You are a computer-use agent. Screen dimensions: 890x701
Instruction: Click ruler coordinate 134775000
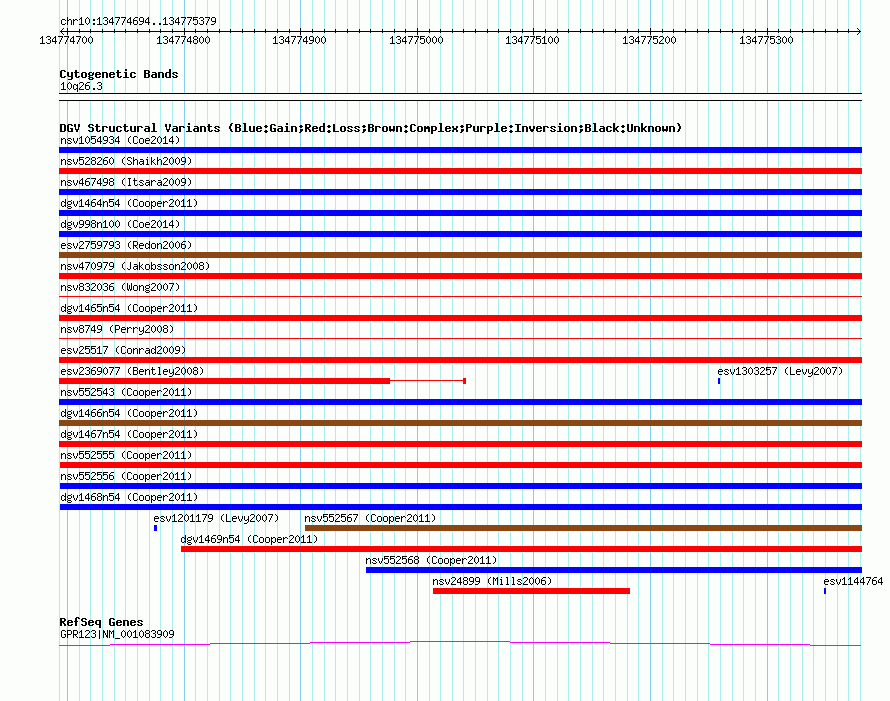pyautogui.click(x=416, y=40)
